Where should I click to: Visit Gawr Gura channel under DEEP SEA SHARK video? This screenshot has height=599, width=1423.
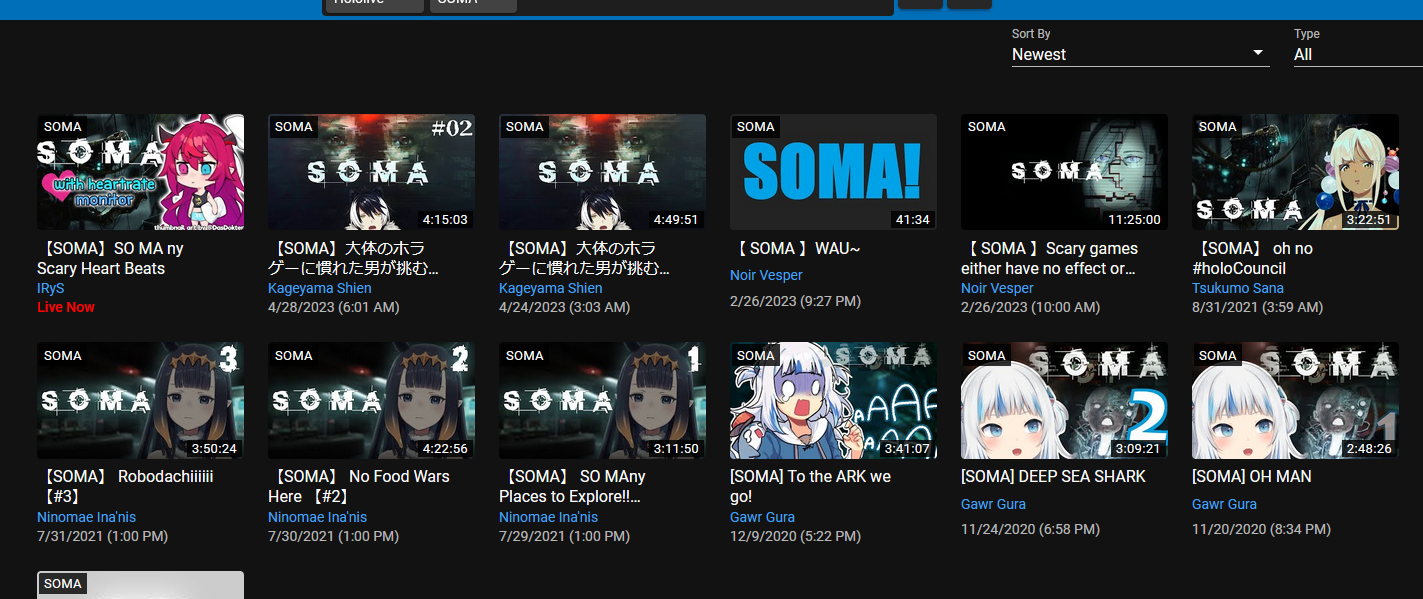[x=994, y=504]
